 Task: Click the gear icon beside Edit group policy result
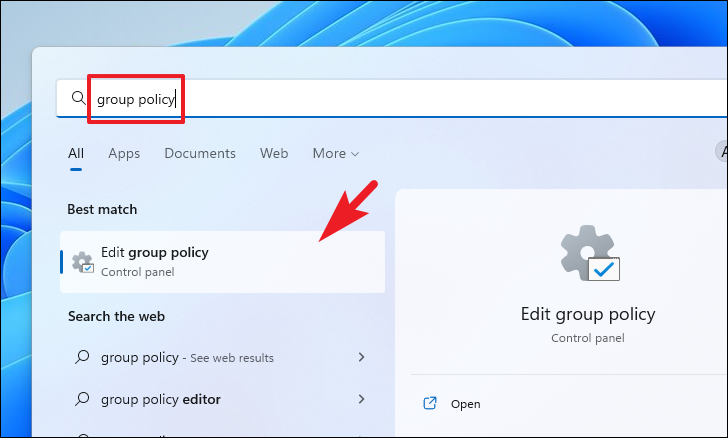[83, 262]
